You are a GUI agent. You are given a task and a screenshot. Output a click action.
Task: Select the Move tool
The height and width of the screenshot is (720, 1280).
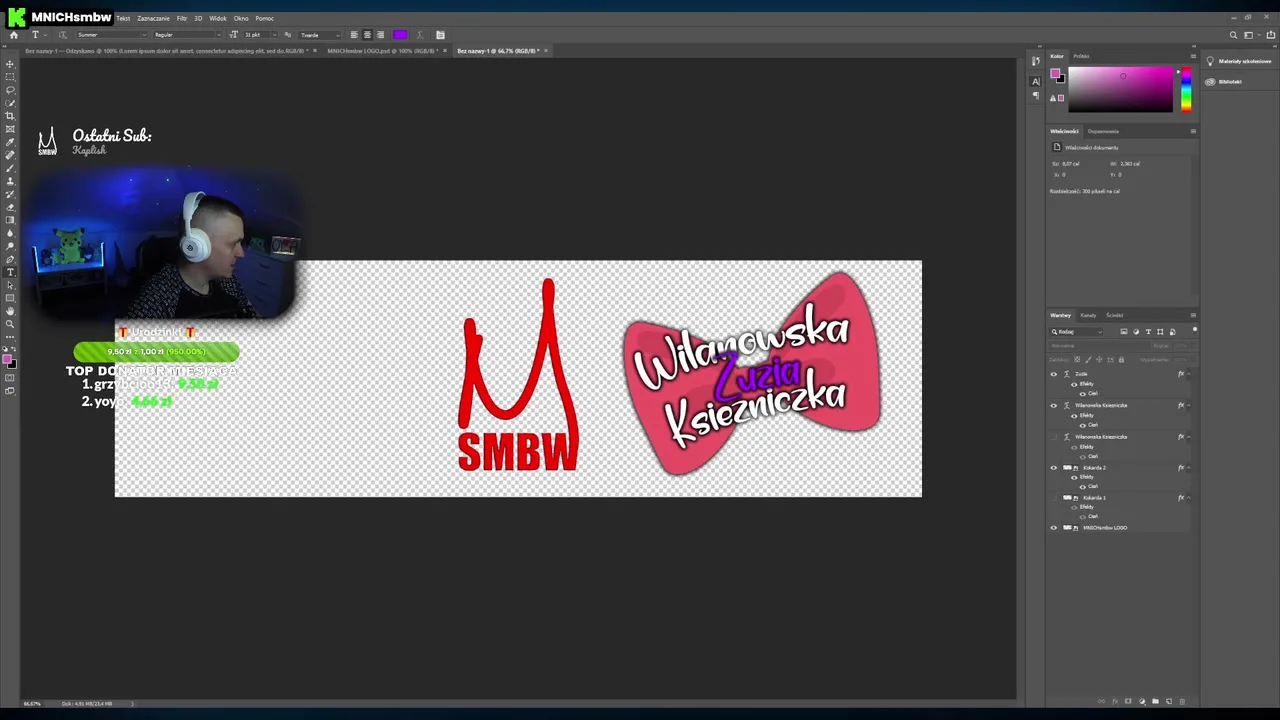(x=10, y=64)
